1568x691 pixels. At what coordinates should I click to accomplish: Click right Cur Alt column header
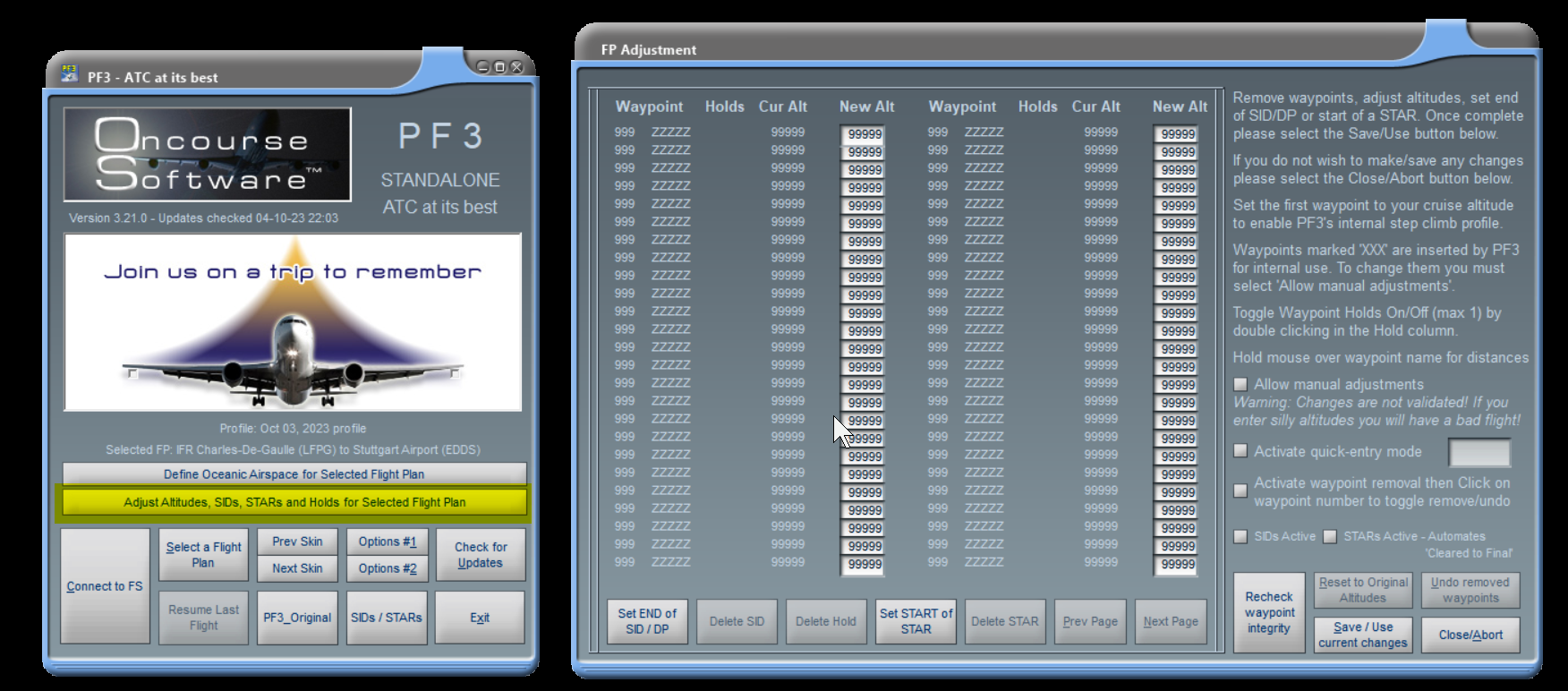click(x=1096, y=107)
